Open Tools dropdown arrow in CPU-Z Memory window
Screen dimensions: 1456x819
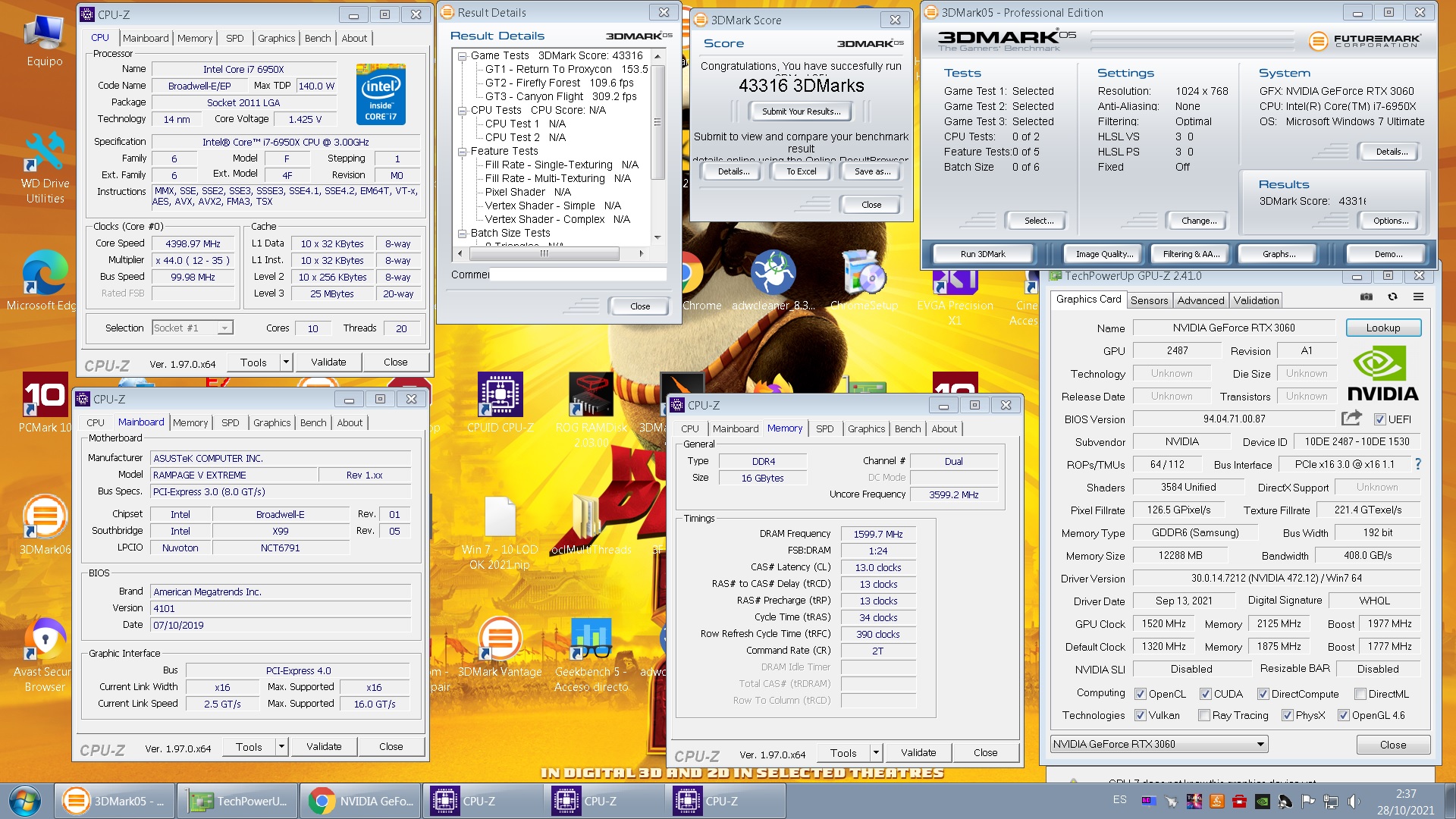pos(876,753)
